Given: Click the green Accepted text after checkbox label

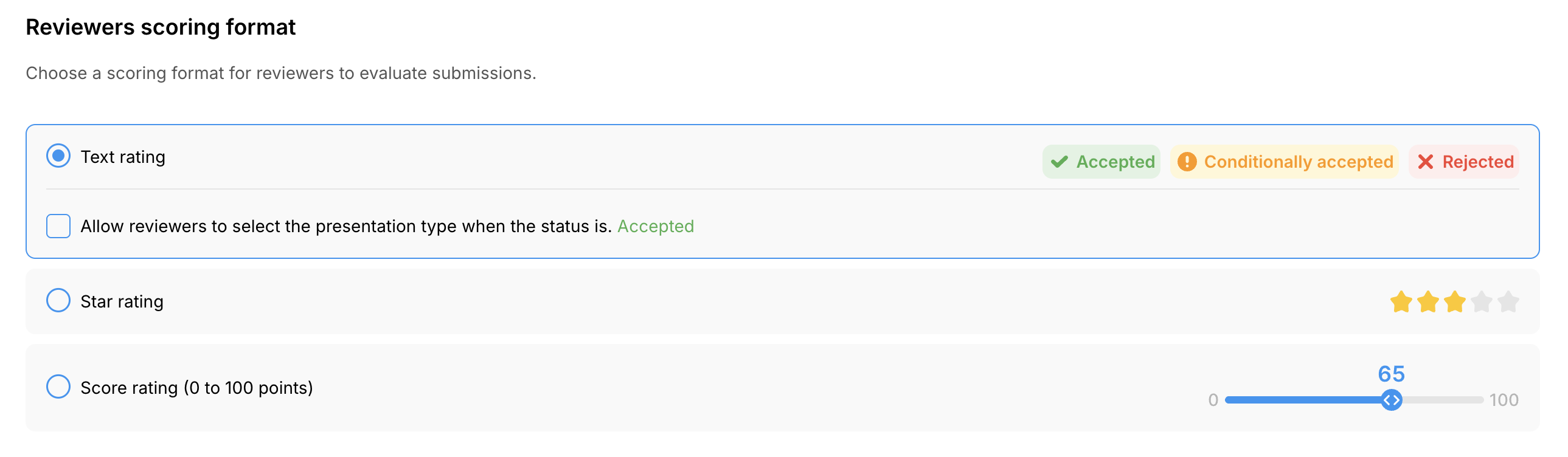Looking at the screenshot, I should click(656, 226).
